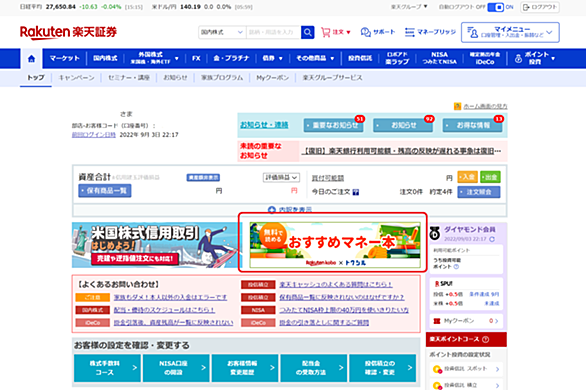Click the green 出金 withdraw button
The image size is (586, 390).
(490, 177)
